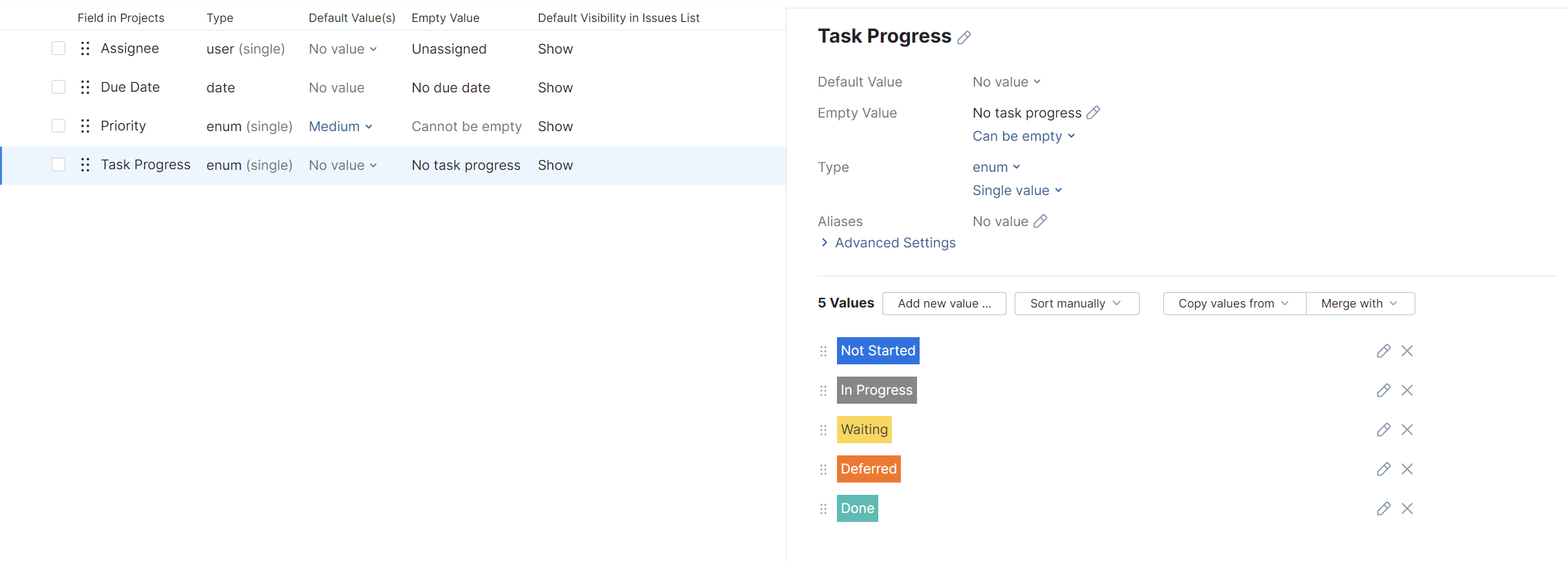Image resolution: width=1568 pixels, height=562 pixels.
Task: Check the Assignee field checkbox
Action: click(59, 48)
